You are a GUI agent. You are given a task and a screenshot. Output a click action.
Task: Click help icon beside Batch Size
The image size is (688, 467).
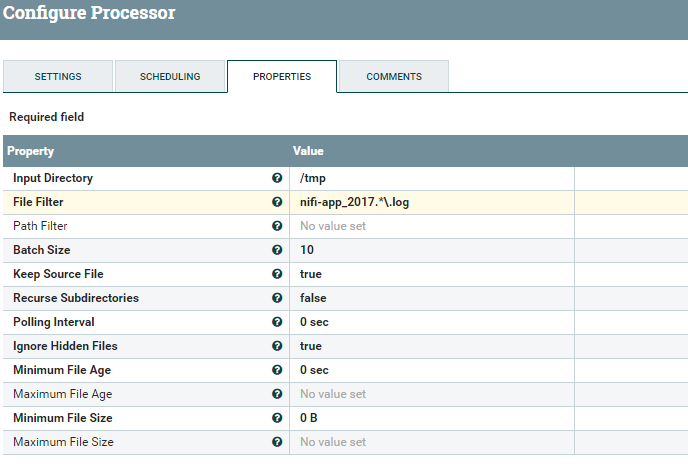click(277, 250)
